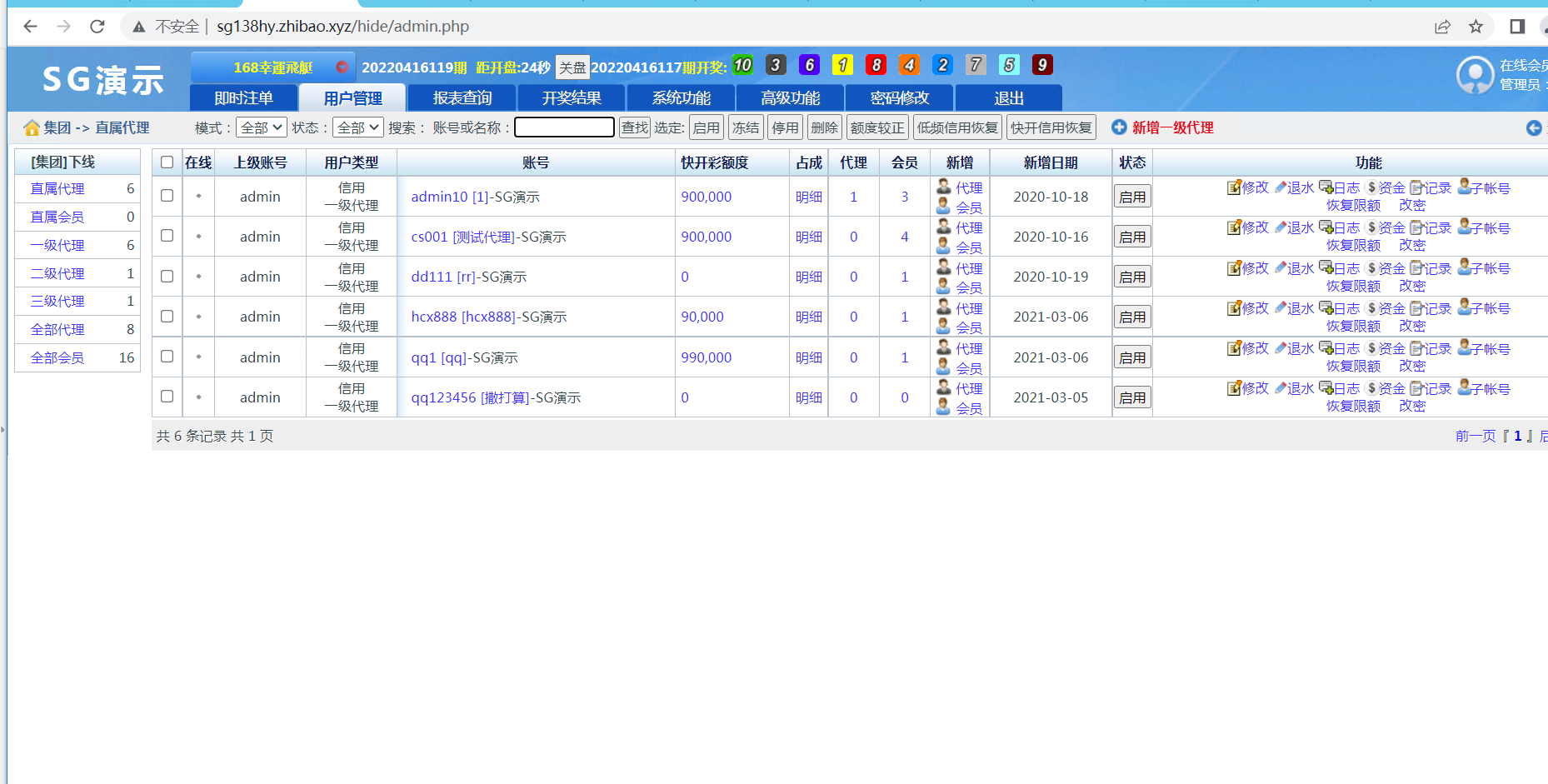Open the 状态 dropdown

[357, 127]
